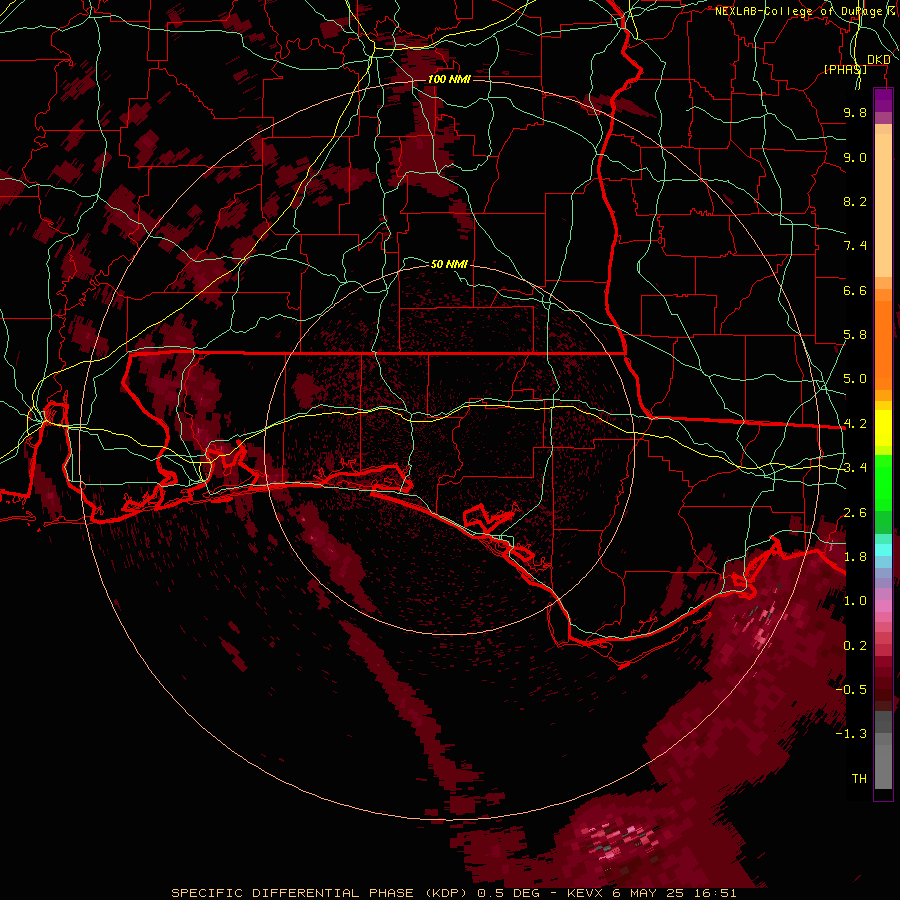This screenshot has width=900, height=900.
Task: Select the 1.0 legend value
Action: [x=855, y=601]
